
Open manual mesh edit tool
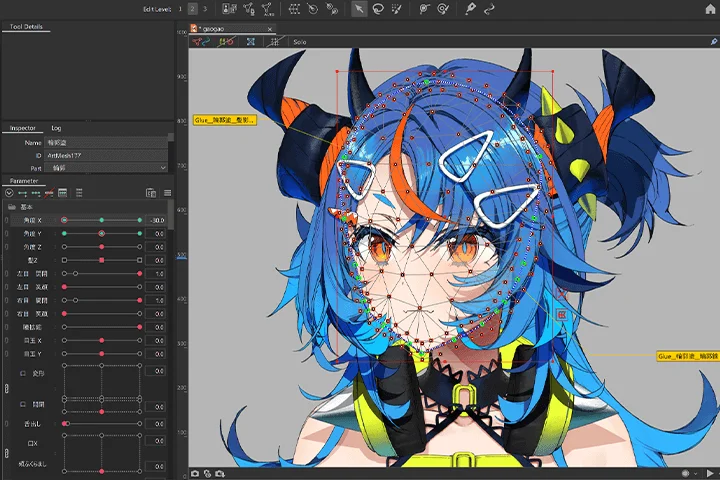[x=248, y=9]
